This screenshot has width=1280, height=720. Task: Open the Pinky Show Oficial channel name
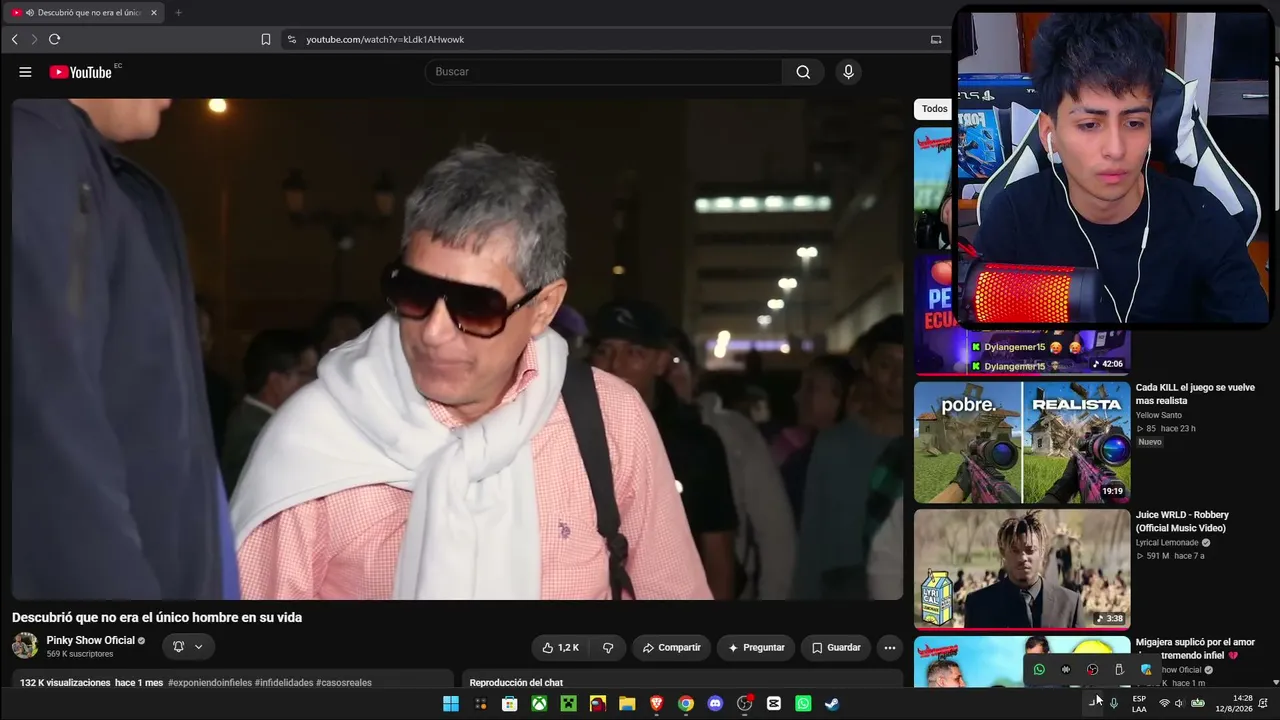[90, 640]
